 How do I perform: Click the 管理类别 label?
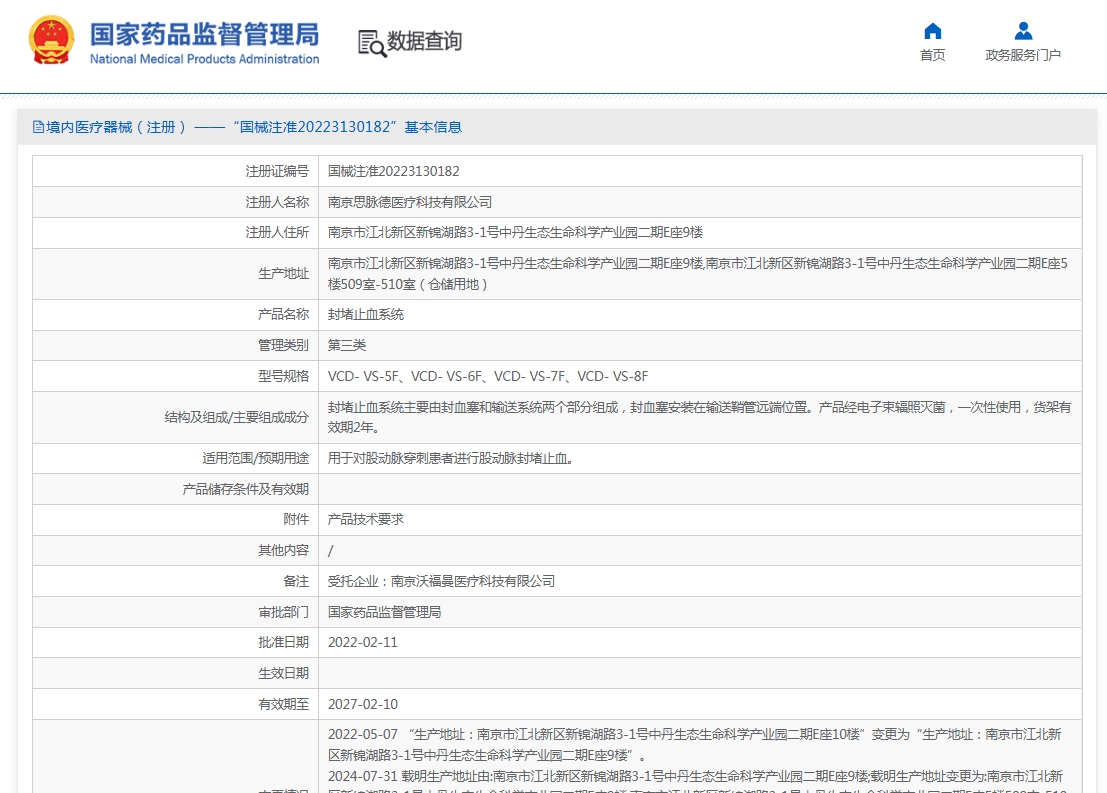[x=283, y=345]
